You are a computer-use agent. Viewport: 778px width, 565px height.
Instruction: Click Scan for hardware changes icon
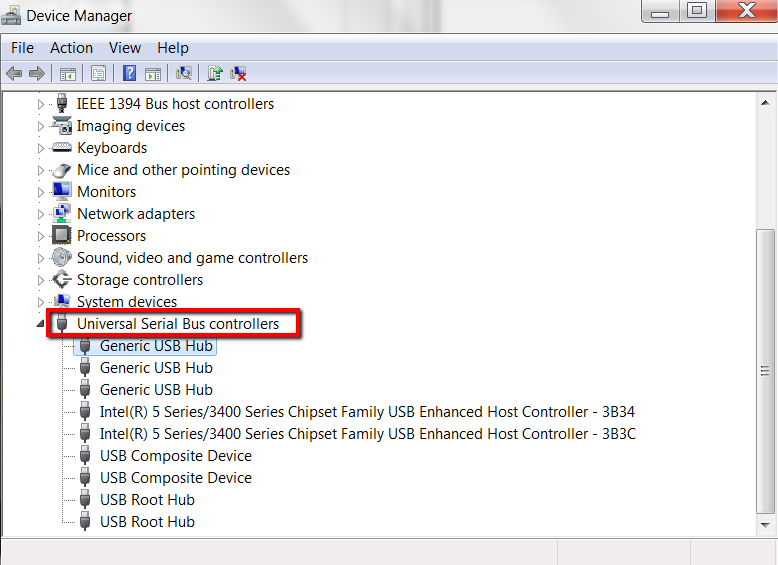(x=183, y=73)
